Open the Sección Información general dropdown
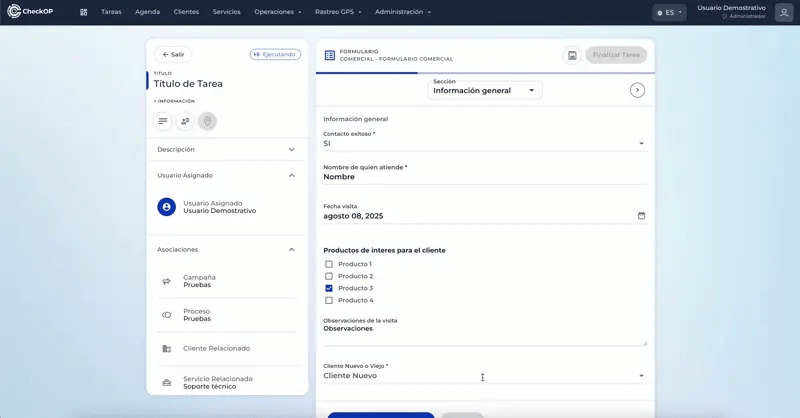800x418 pixels. [x=485, y=90]
